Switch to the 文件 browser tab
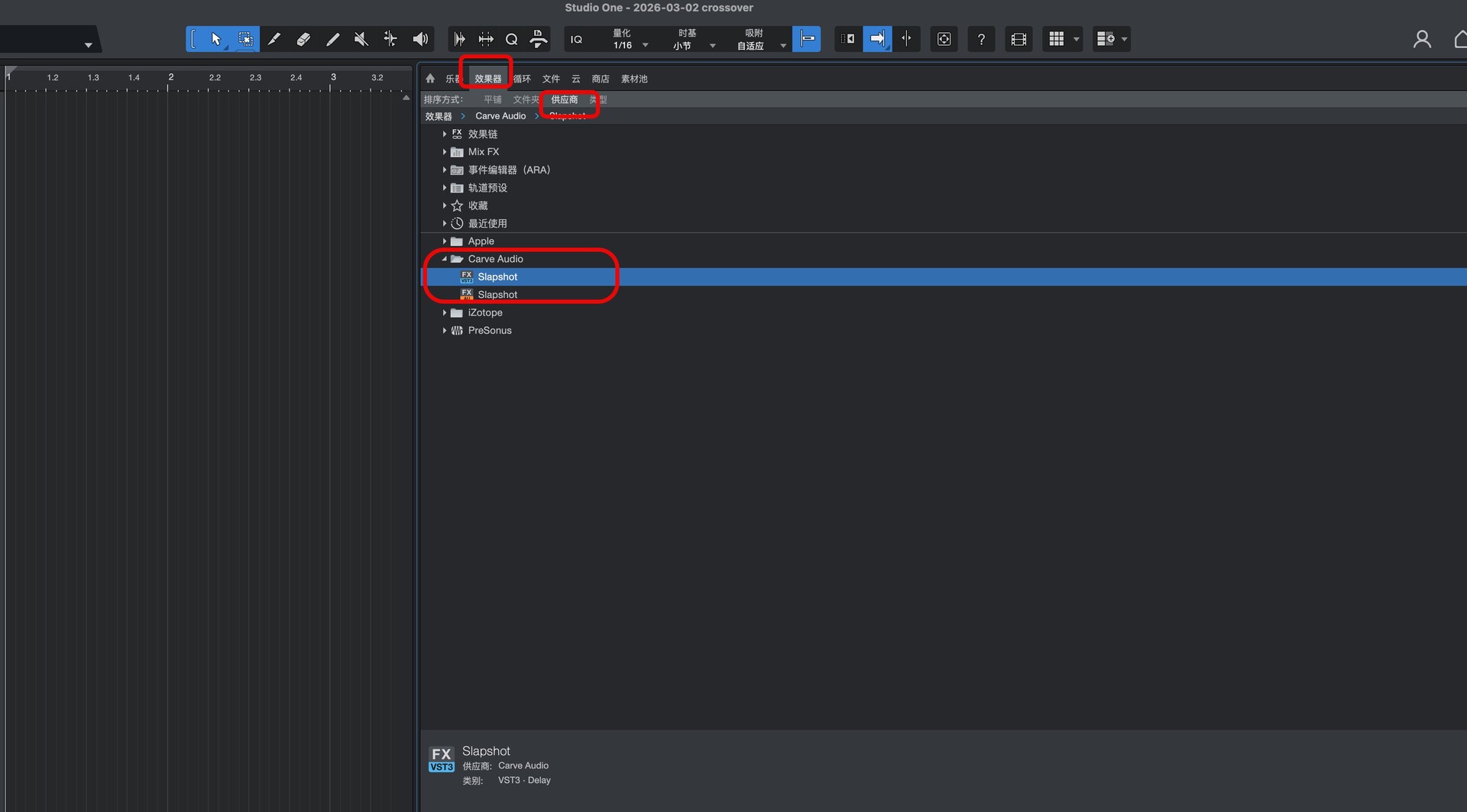The width and height of the screenshot is (1467, 812). point(551,79)
